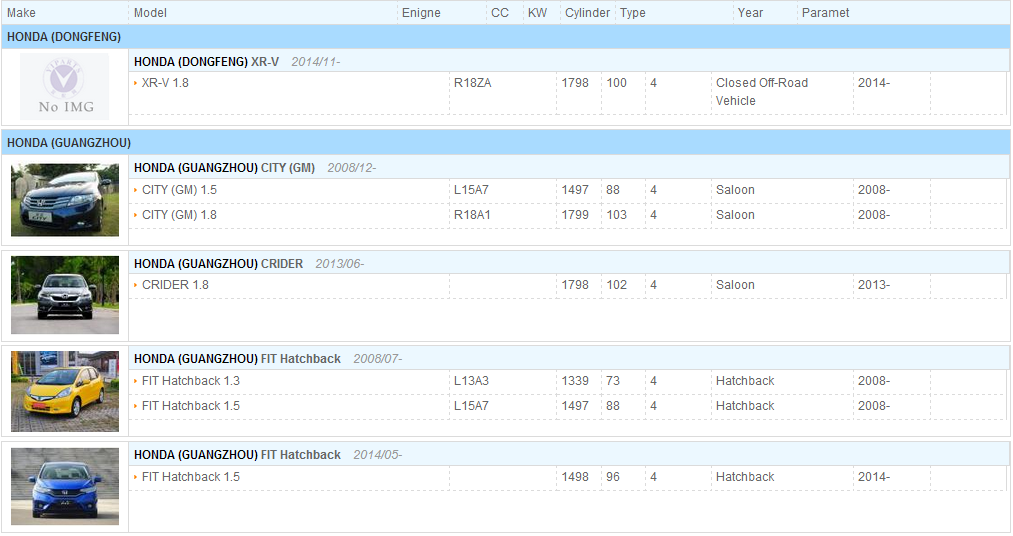This screenshot has height=536, width=1013.
Task: Click displacement value 1339
Action: (x=575, y=381)
